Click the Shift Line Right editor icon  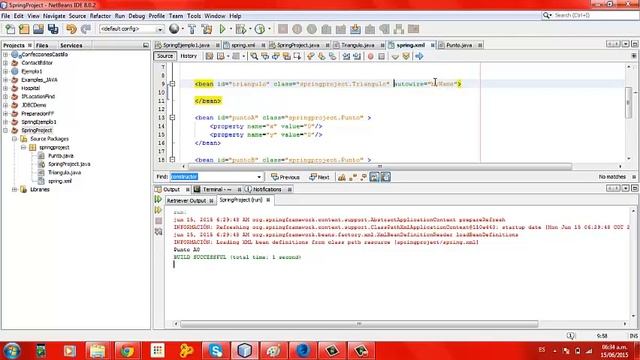coord(357,56)
